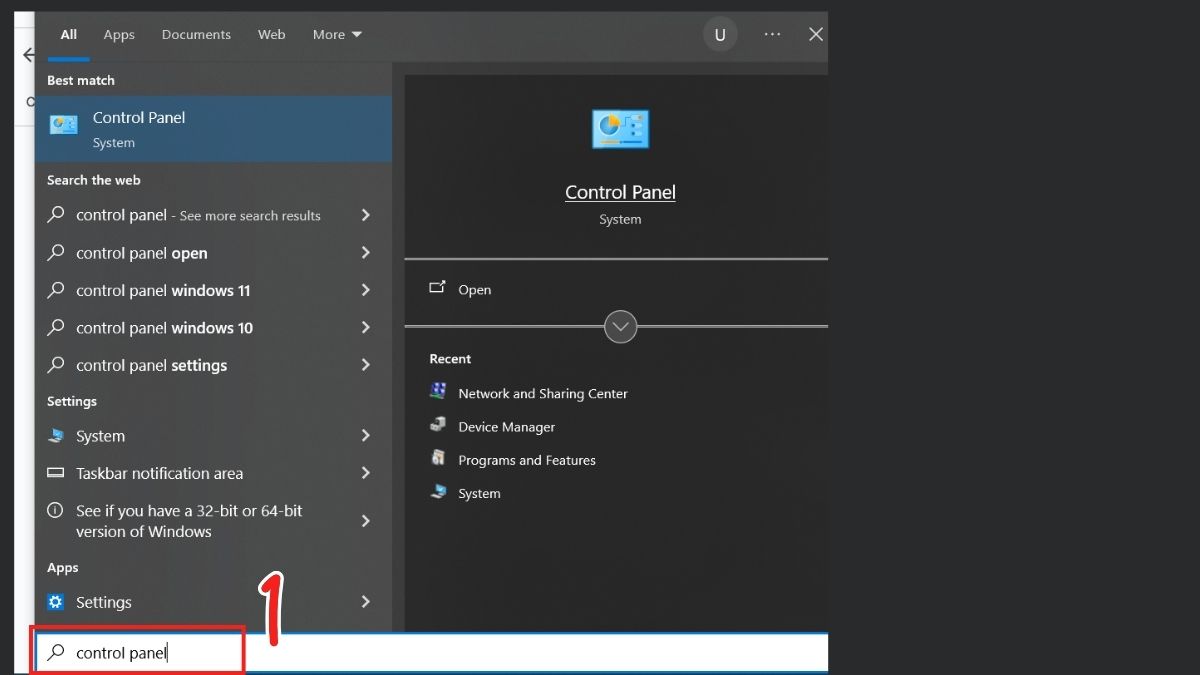Click the Settings gear app icon

[x=56, y=602]
